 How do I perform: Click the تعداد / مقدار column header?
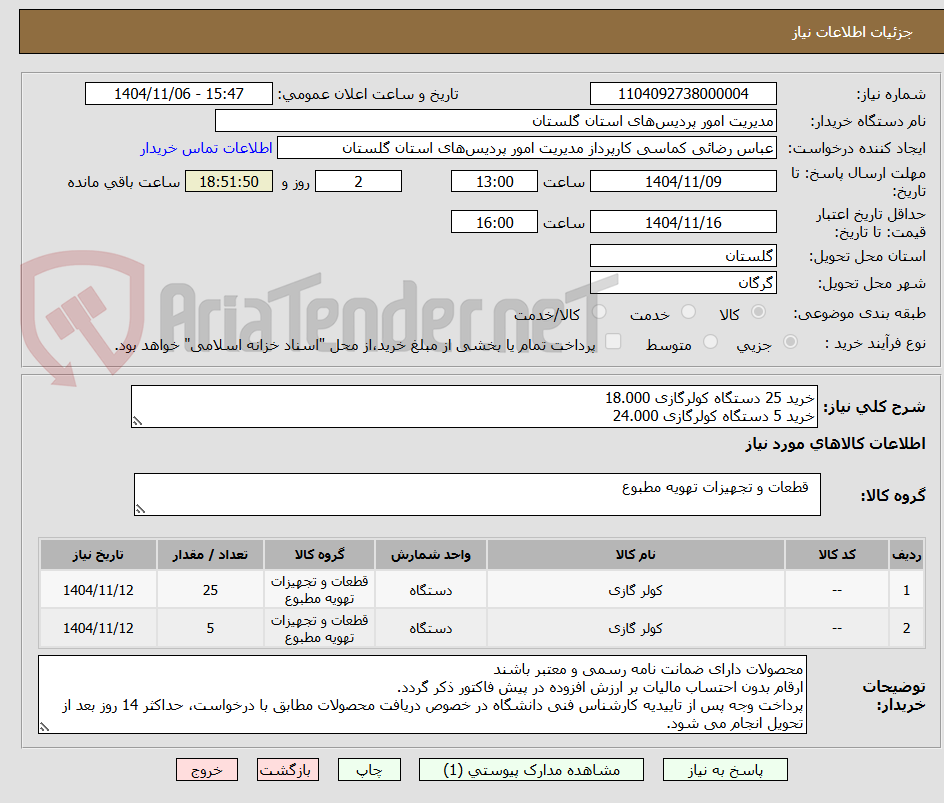point(210,554)
